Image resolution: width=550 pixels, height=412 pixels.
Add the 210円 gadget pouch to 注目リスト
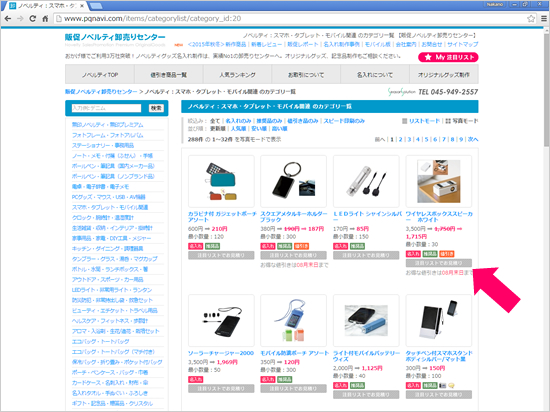221,255
